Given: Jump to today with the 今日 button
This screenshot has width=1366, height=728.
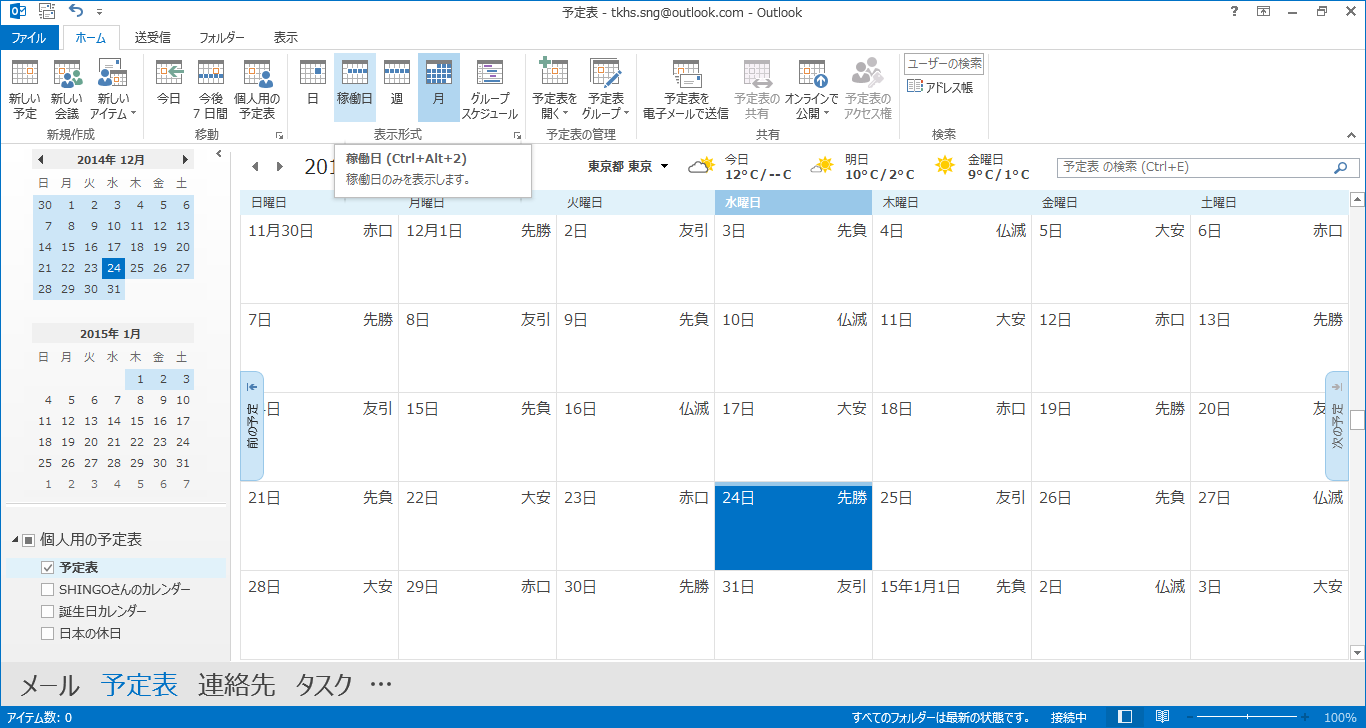Looking at the screenshot, I should click(x=169, y=89).
